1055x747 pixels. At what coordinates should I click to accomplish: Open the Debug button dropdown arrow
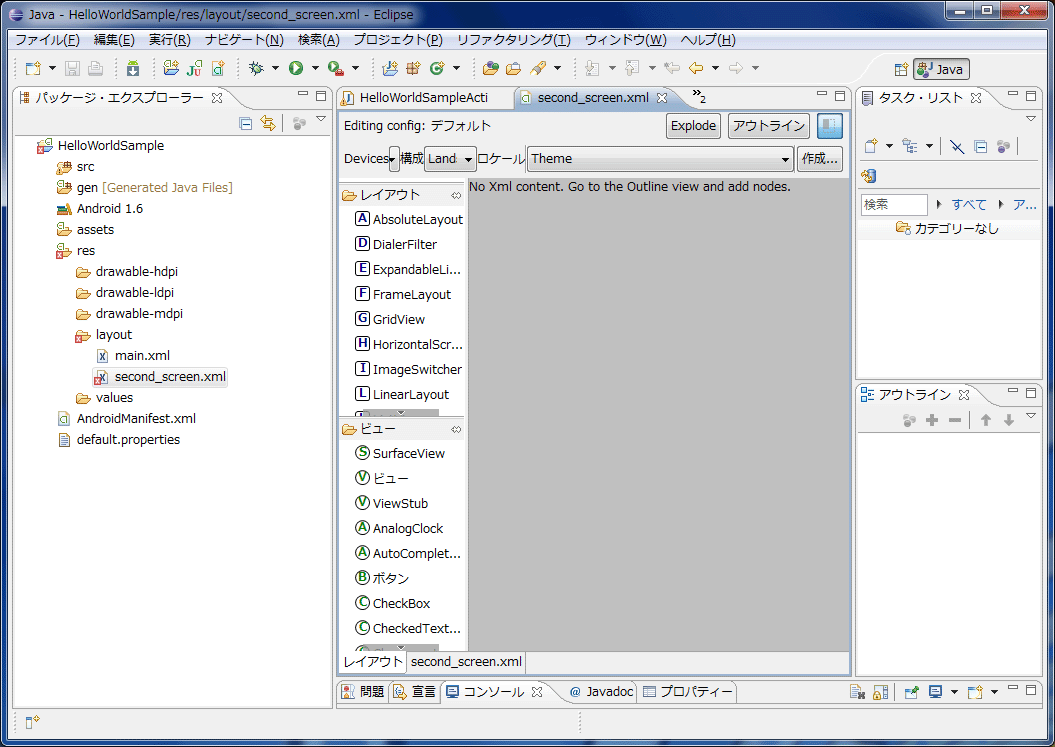[x=275, y=68]
